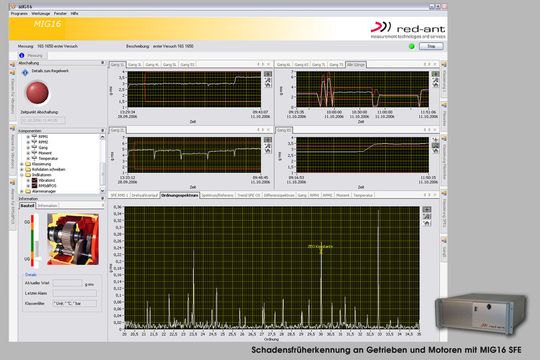This screenshot has width=540, height=360.
Task: Click the cursor tool of the Ordnungsspektrum graph
Action: coord(427,209)
